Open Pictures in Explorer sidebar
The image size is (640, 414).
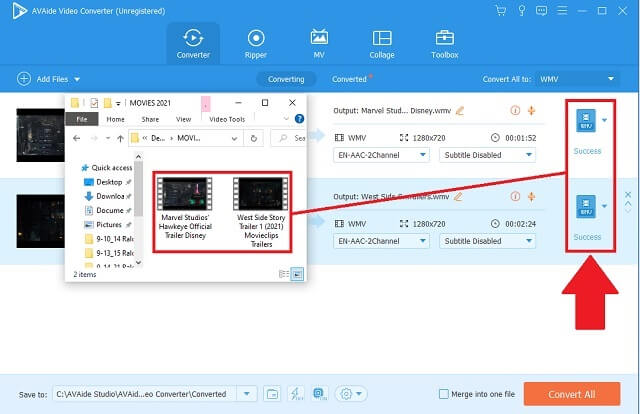[x=107, y=225]
